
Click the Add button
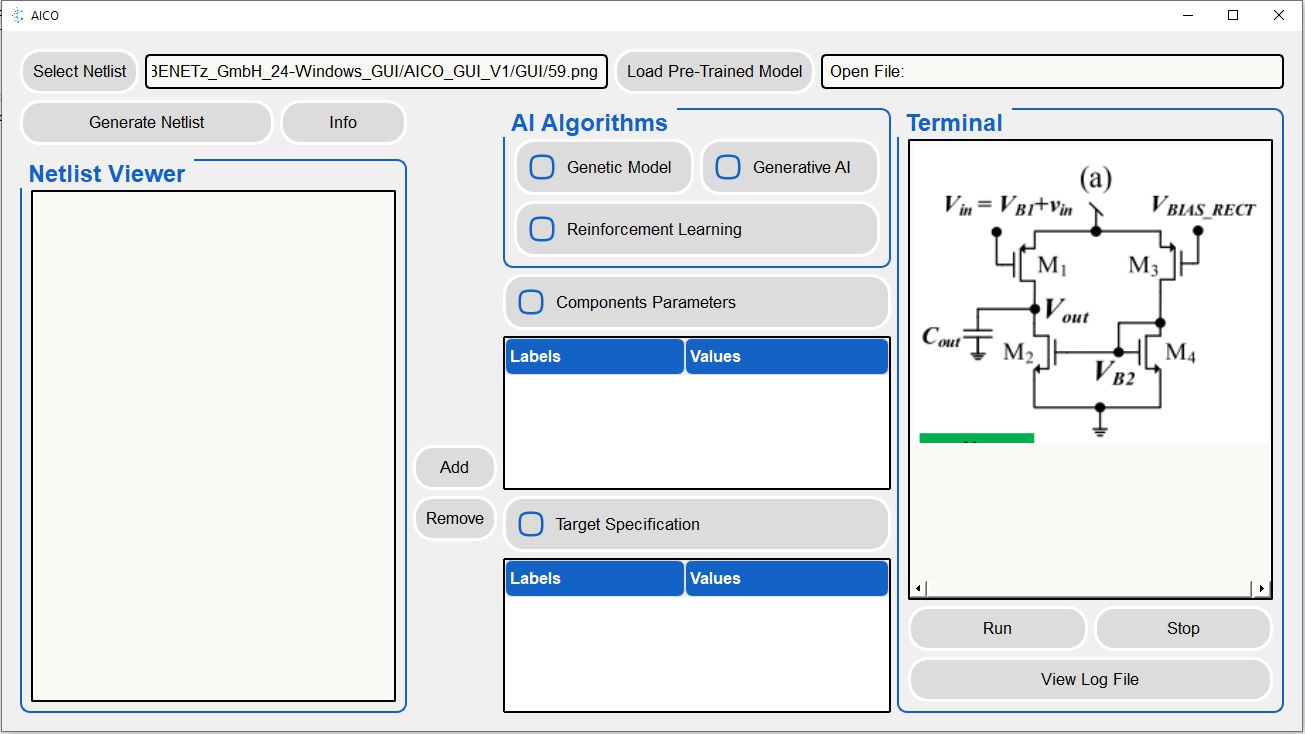454,467
